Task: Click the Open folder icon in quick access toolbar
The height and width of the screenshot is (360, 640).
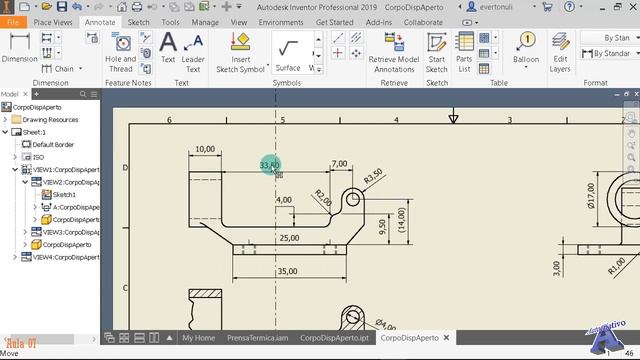Action: coord(46,7)
